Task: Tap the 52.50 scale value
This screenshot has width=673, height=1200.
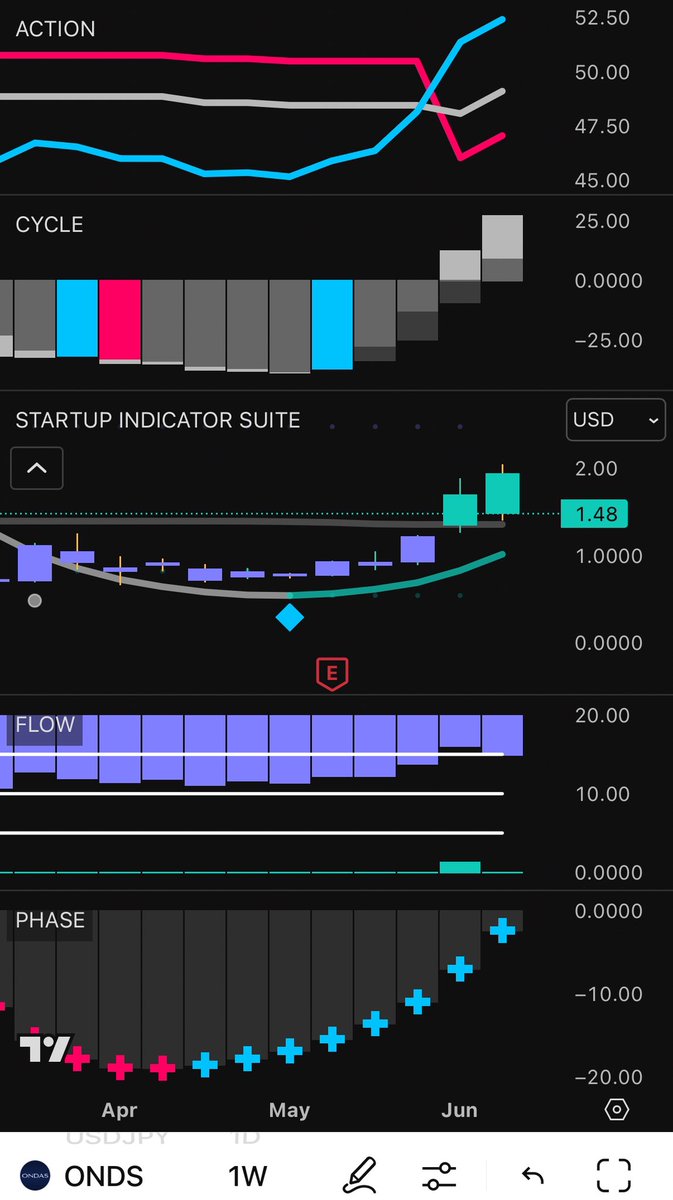Action: point(603,18)
